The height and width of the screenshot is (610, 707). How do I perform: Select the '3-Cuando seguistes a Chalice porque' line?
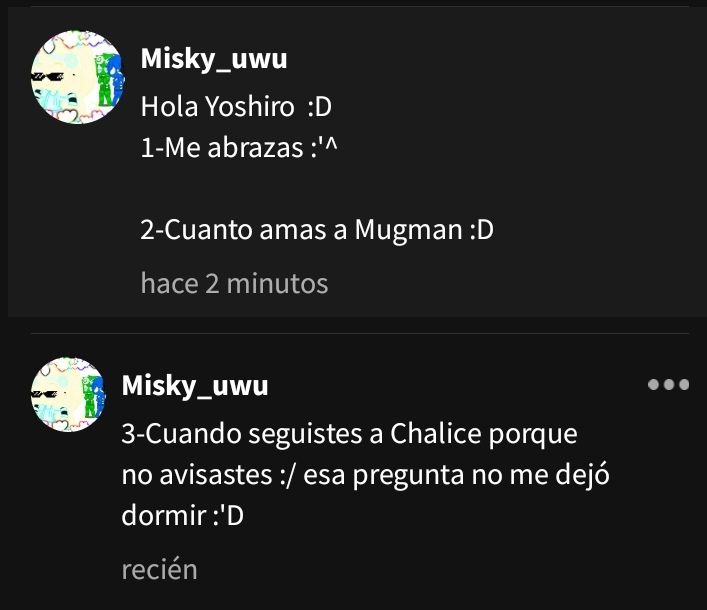click(349, 435)
